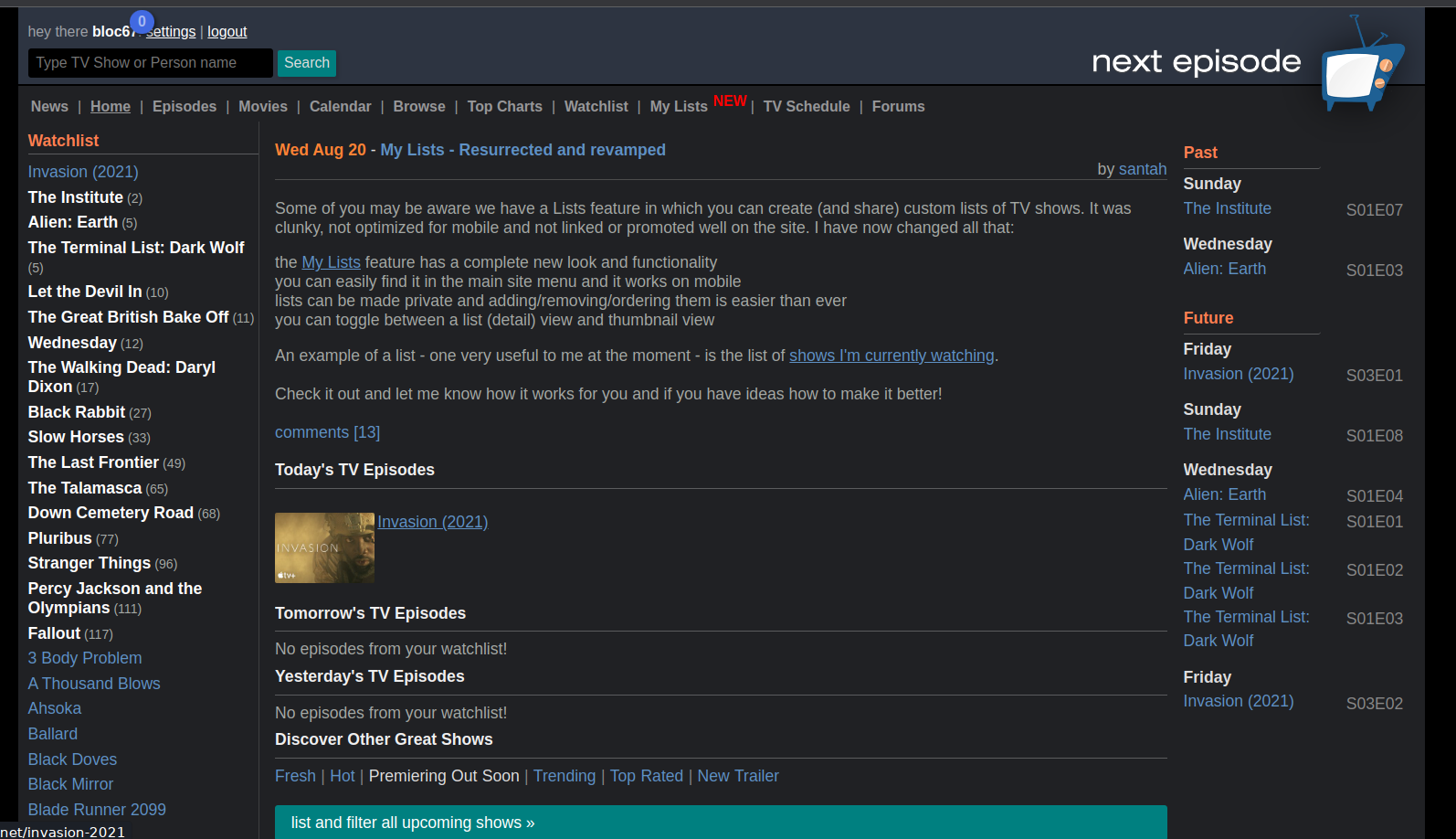The height and width of the screenshot is (839, 1456).
Task: Open Black Doves in the sidebar
Action: point(72,759)
